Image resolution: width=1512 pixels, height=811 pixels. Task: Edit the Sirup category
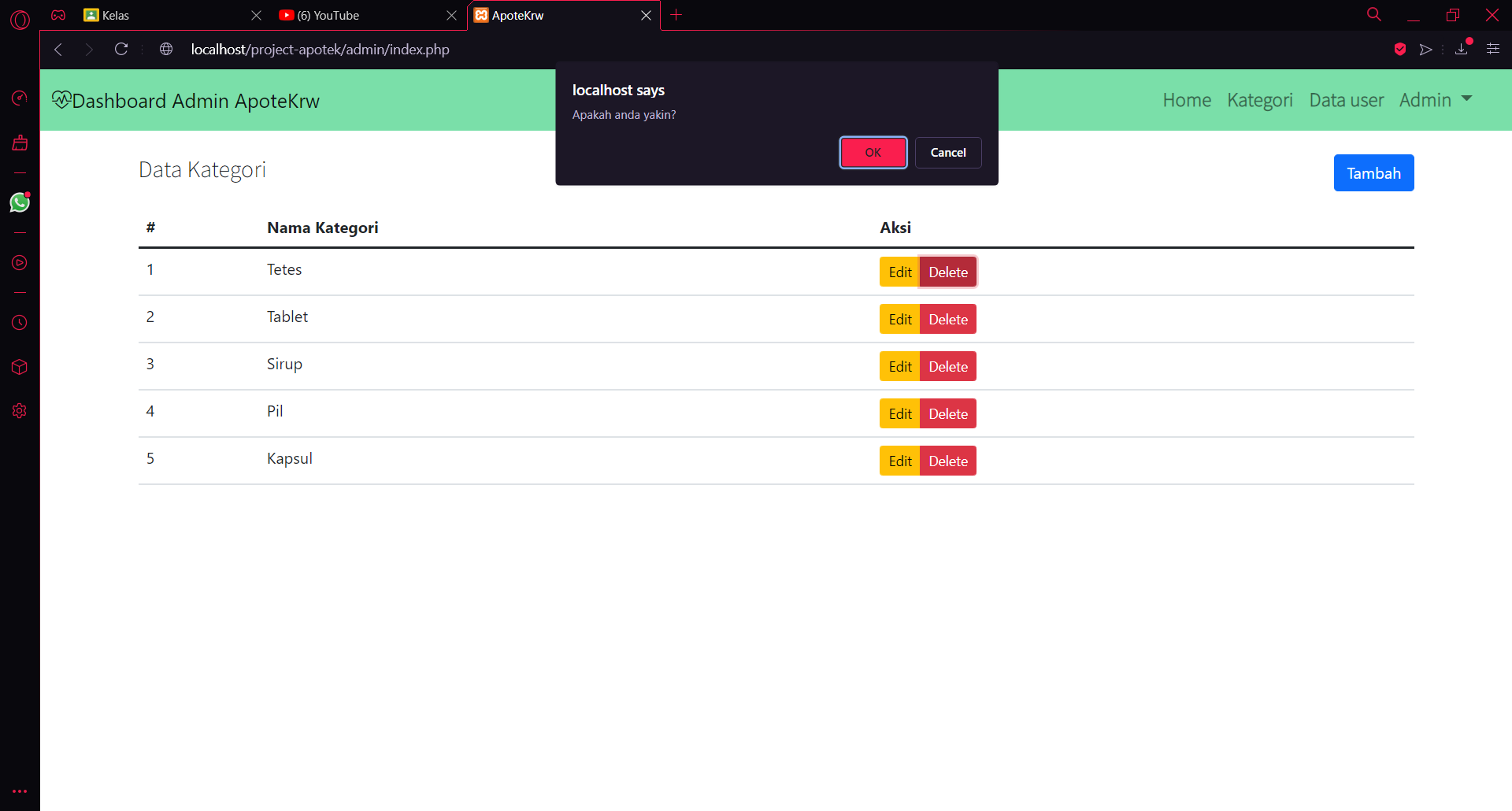pyautogui.click(x=899, y=365)
